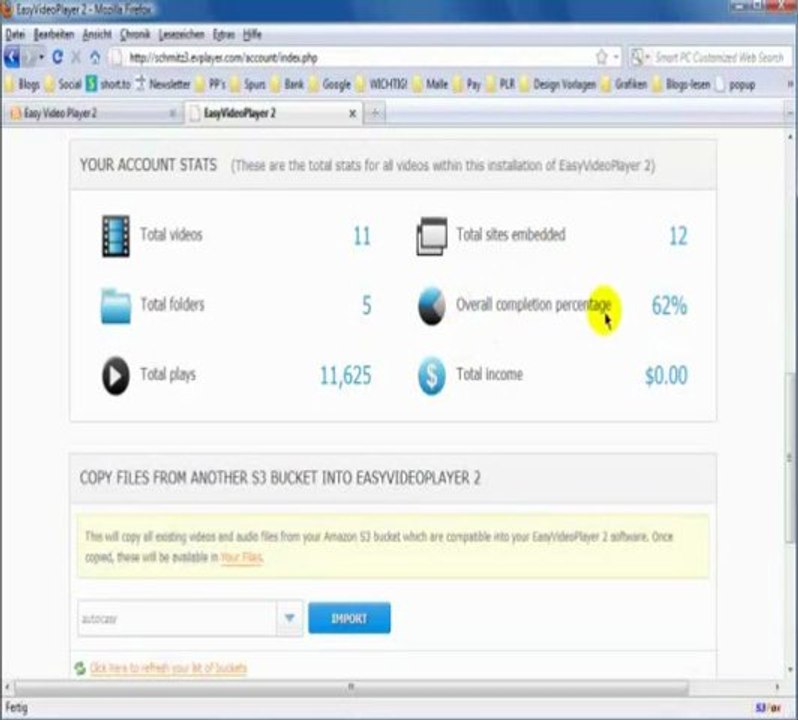Open the Social bookmark folder

(63, 84)
